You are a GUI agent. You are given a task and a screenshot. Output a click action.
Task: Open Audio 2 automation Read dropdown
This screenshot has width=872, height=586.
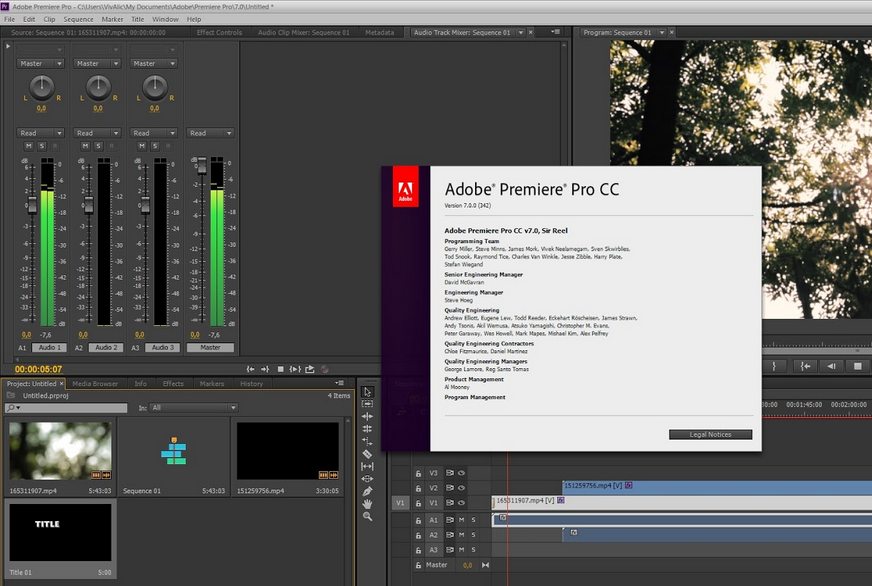click(x=97, y=133)
